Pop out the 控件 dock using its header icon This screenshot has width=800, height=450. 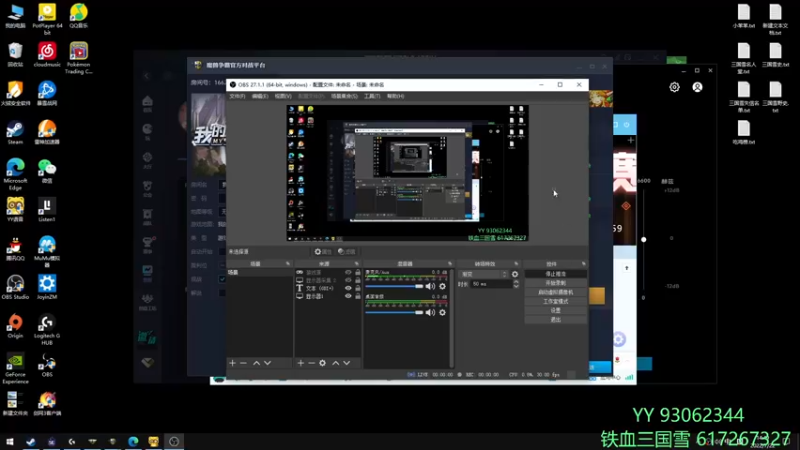(584, 264)
